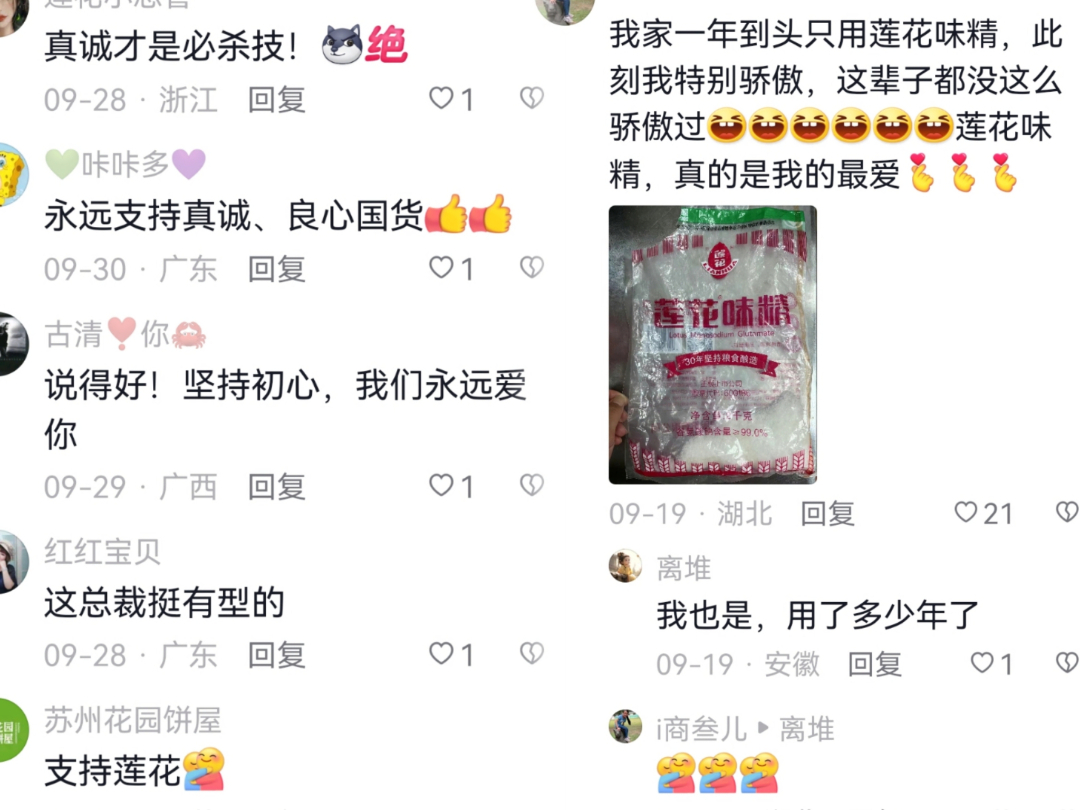Like 红红宝贝's comment 这总裁挺有型的
1080x810 pixels.
tap(451, 654)
